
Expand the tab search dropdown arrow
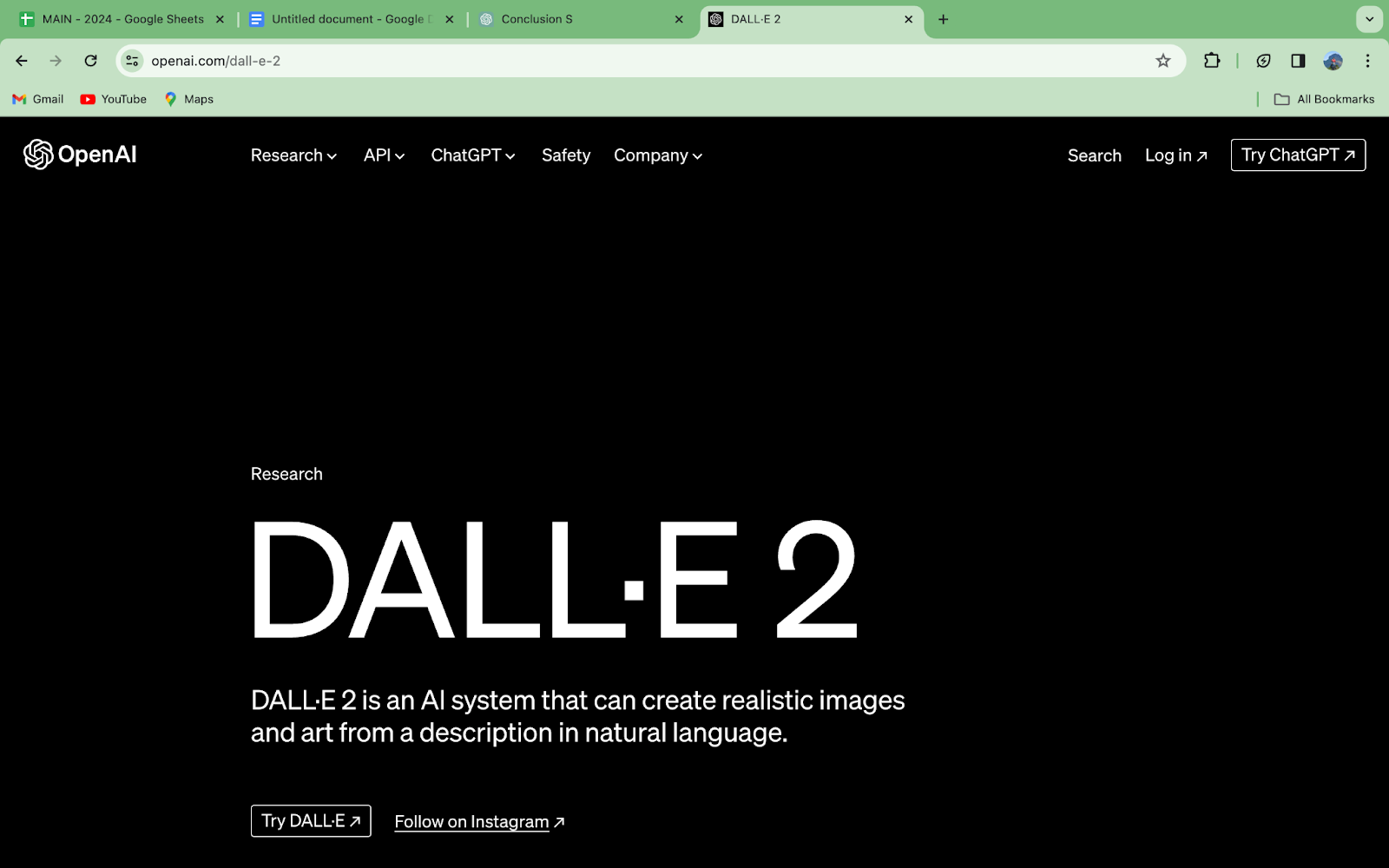coord(1369,19)
